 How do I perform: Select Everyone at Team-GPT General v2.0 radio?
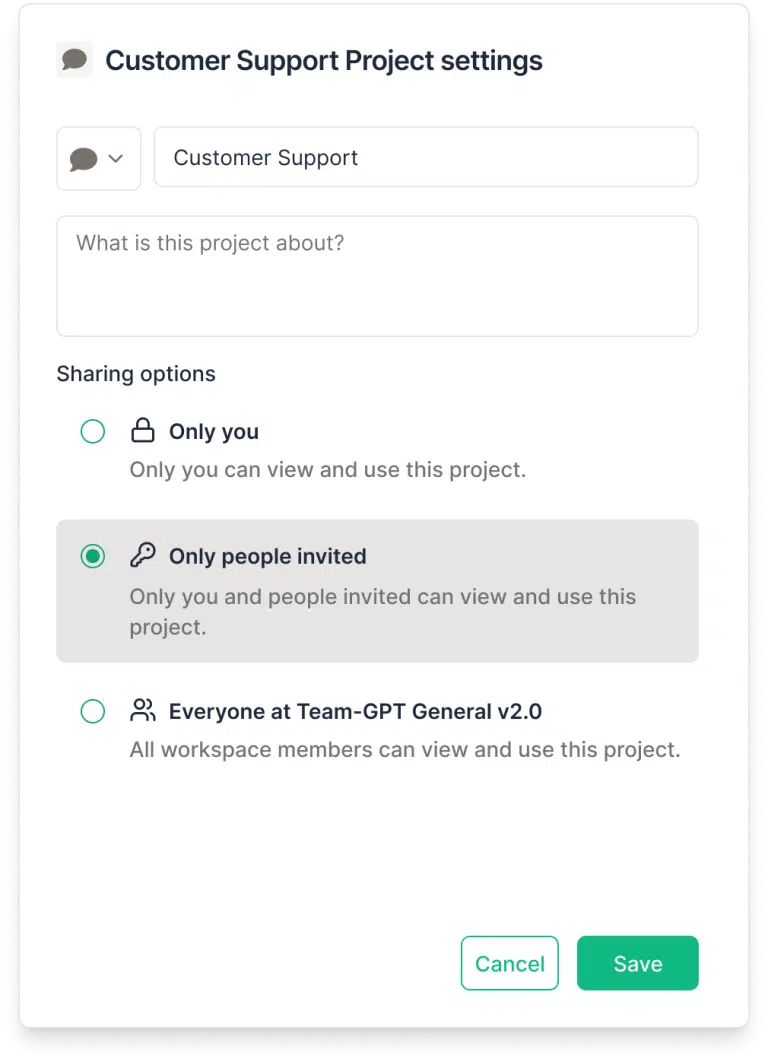click(x=93, y=711)
